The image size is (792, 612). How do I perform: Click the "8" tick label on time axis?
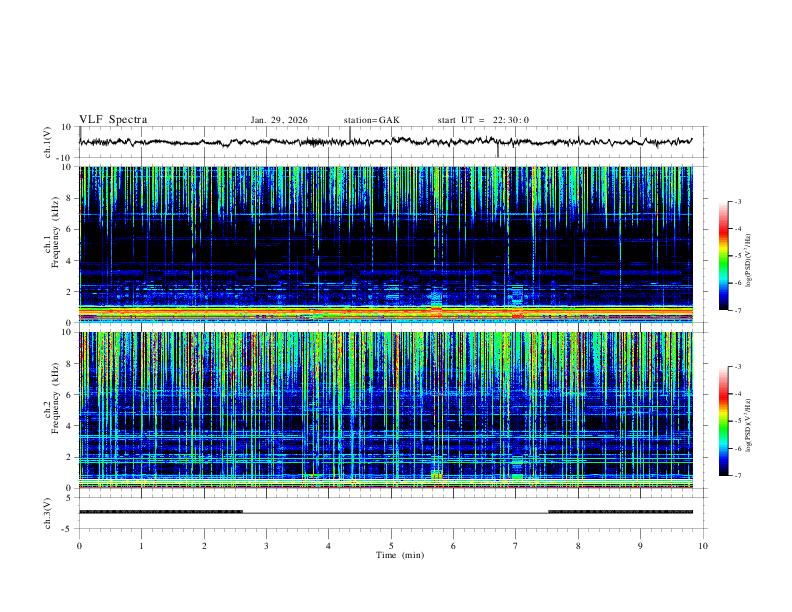[x=578, y=546]
